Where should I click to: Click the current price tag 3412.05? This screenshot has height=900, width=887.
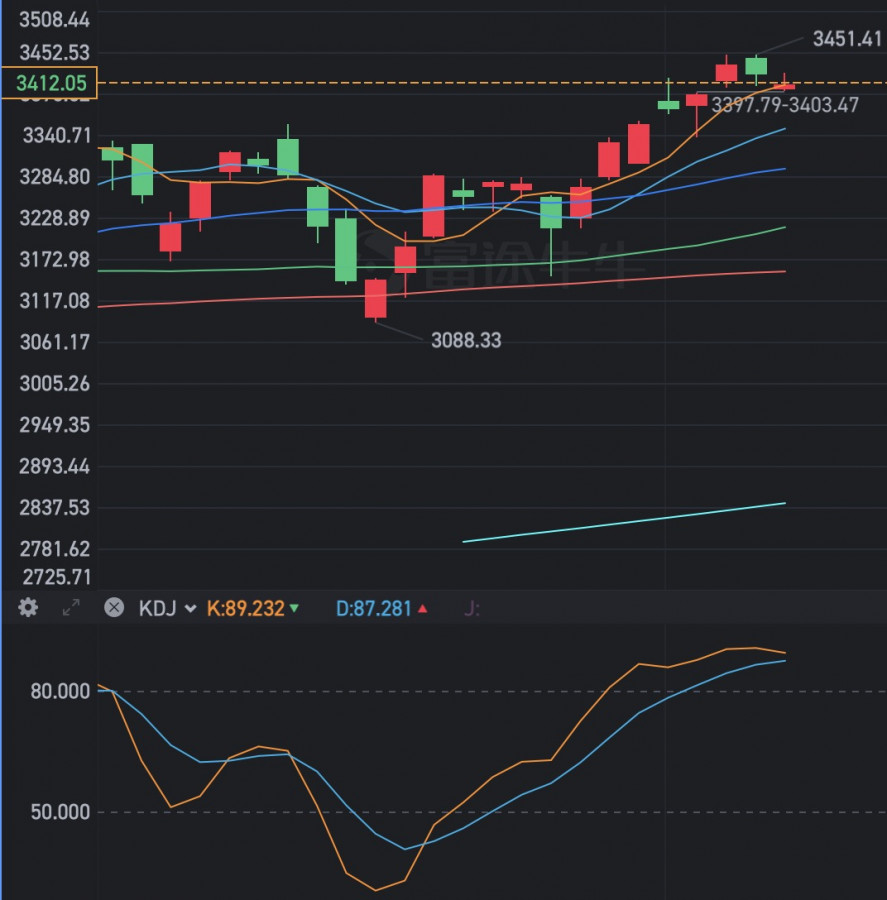click(x=49, y=83)
